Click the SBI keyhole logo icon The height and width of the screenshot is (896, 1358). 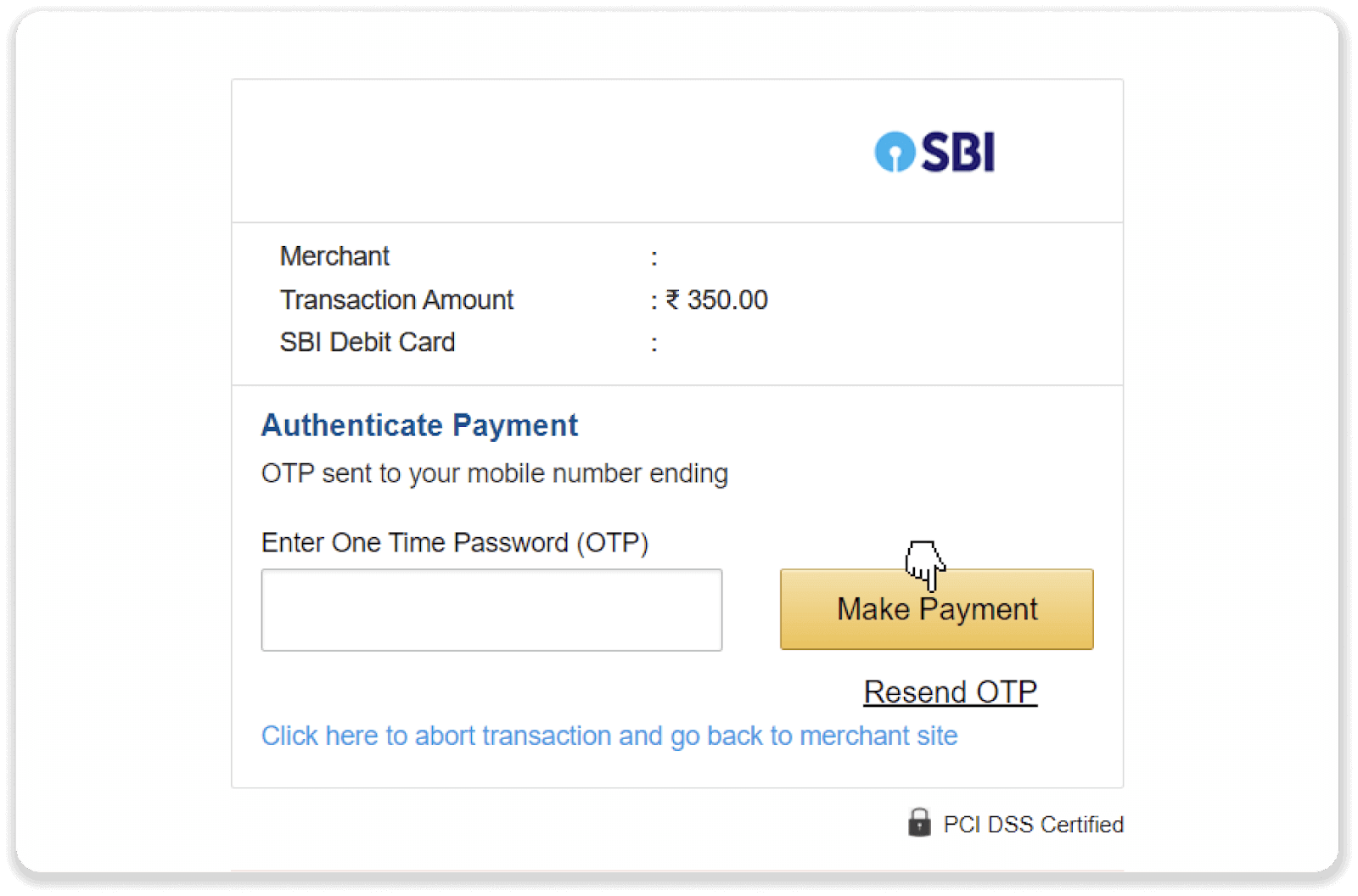click(895, 153)
